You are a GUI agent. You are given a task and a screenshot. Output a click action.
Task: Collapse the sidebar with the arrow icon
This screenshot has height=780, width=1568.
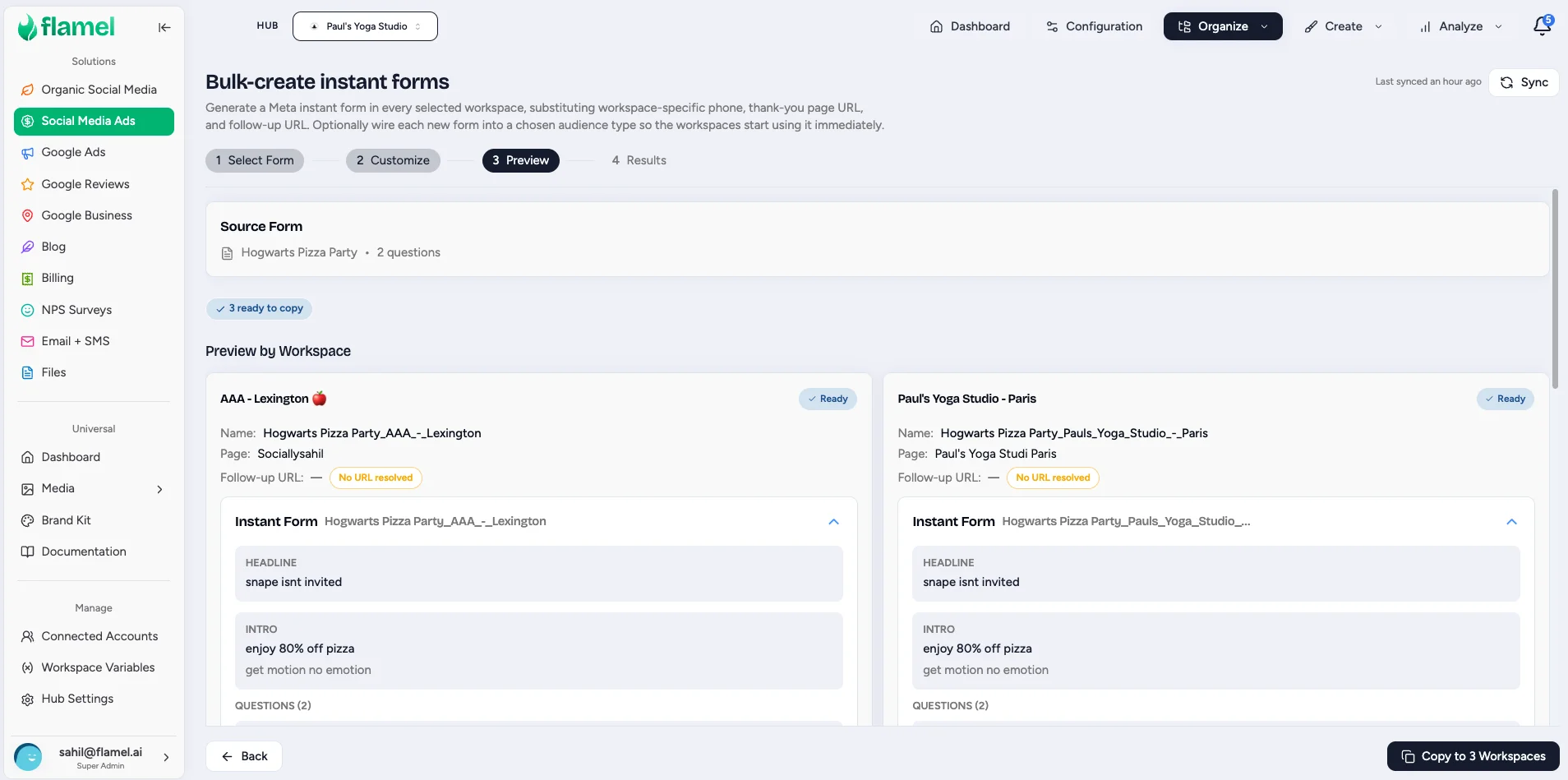click(164, 27)
